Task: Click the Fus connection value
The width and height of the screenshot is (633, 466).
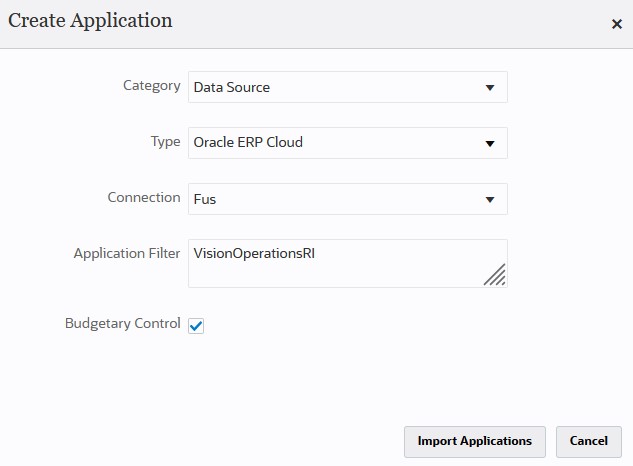Action: point(205,199)
